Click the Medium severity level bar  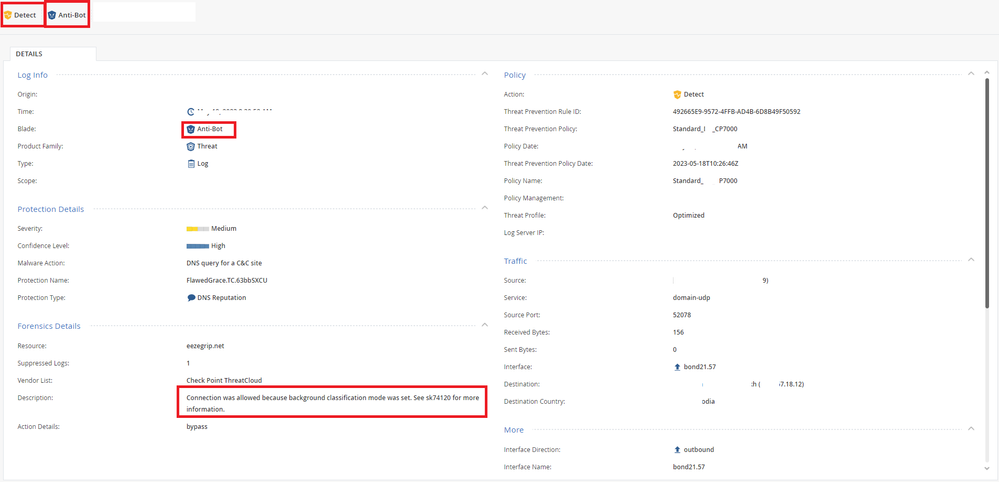pyautogui.click(x=197, y=229)
